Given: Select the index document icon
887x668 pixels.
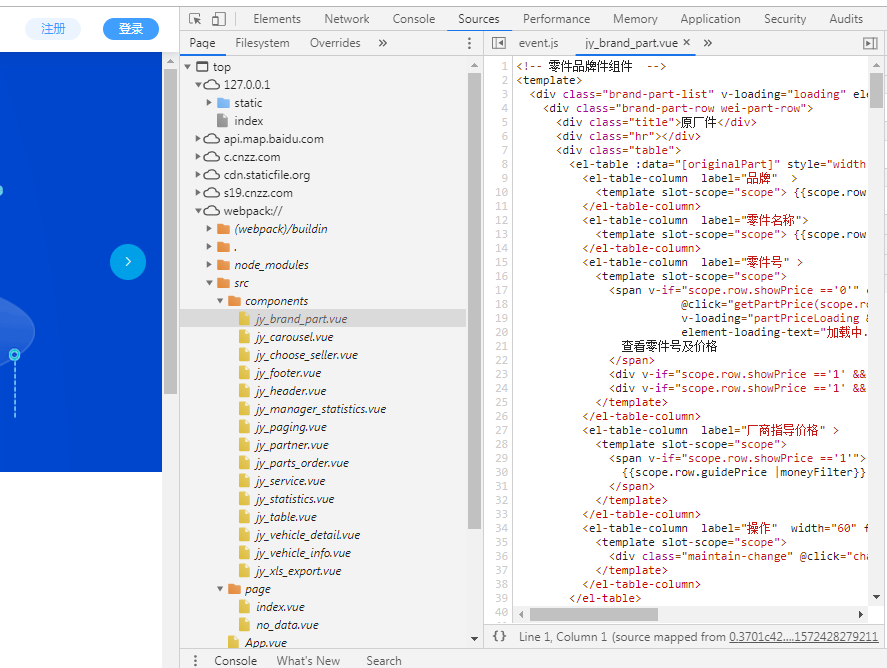Looking at the screenshot, I should pos(223,120).
